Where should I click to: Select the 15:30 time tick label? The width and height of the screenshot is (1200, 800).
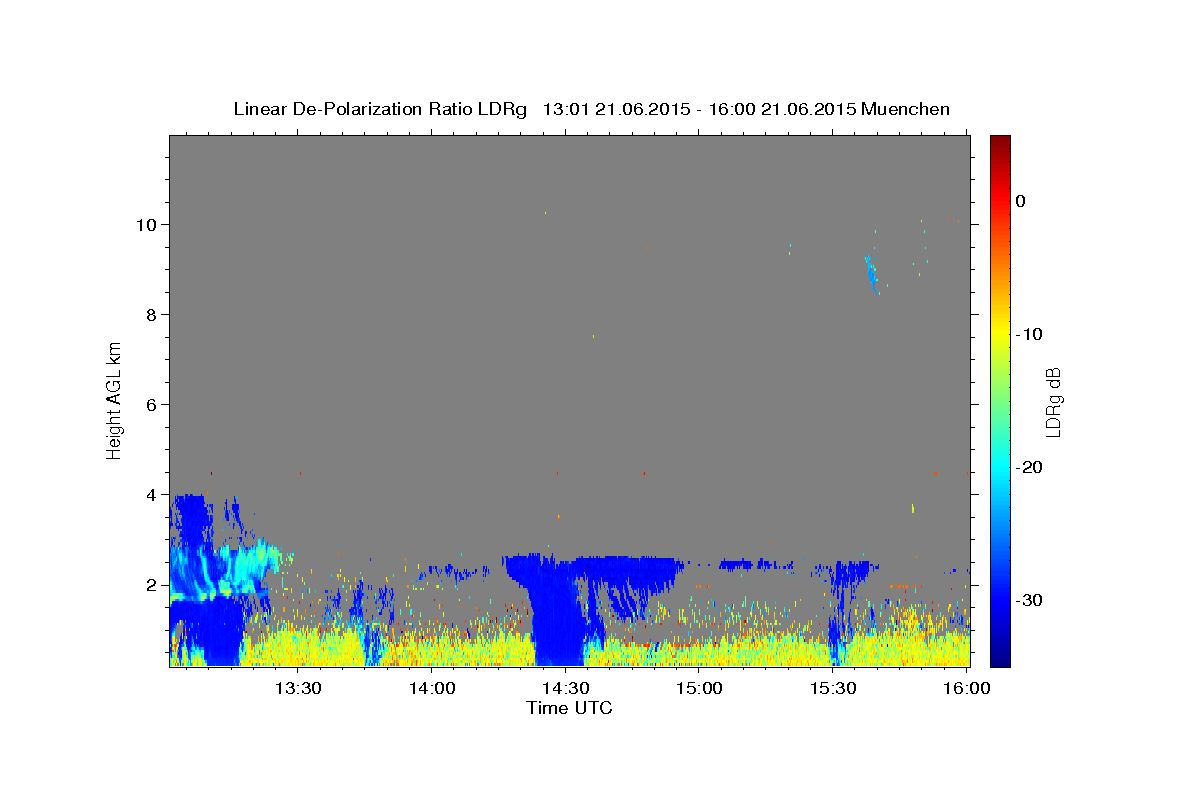[833, 688]
